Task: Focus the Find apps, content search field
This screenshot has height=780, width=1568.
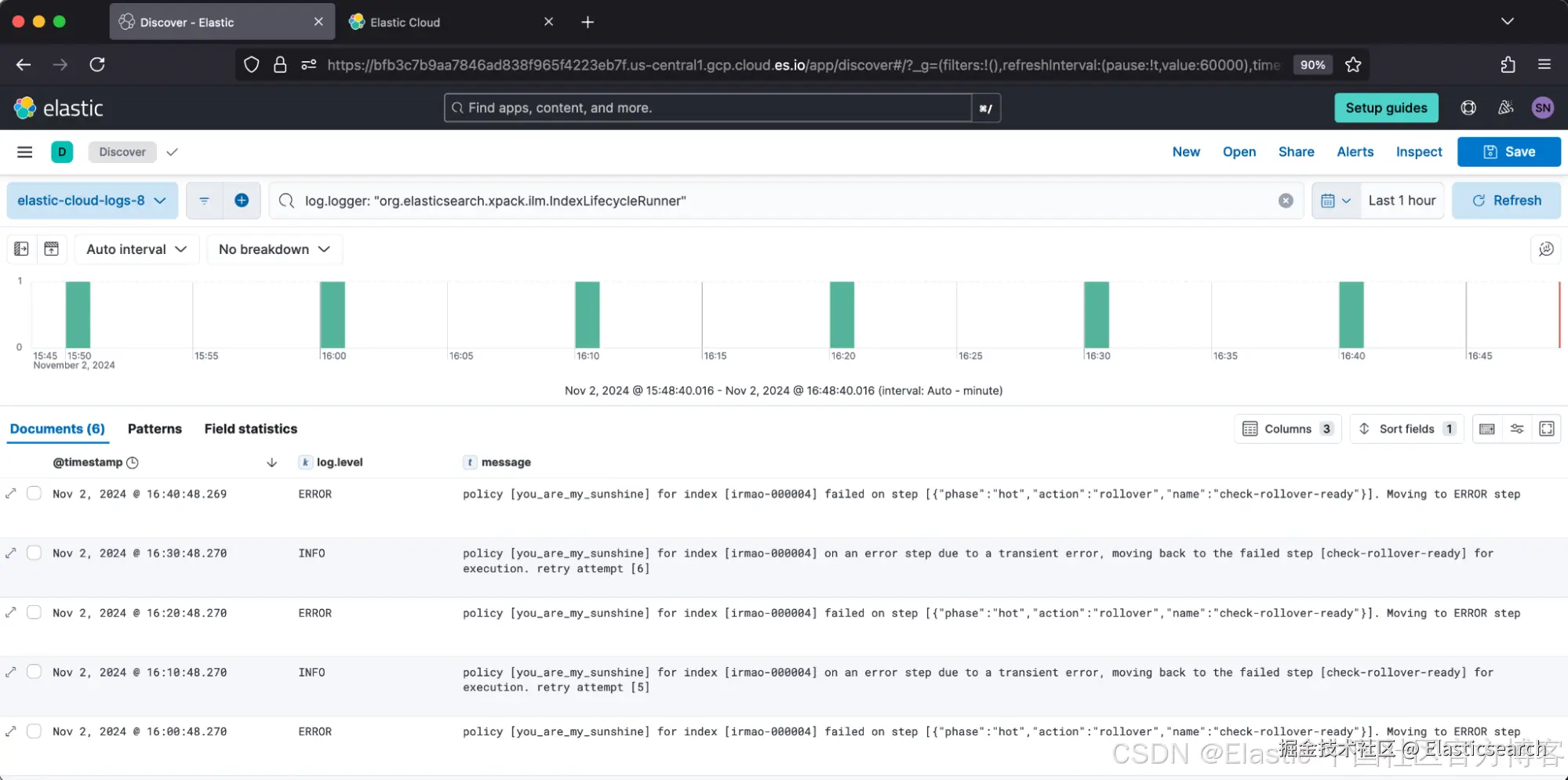Action: [709, 108]
